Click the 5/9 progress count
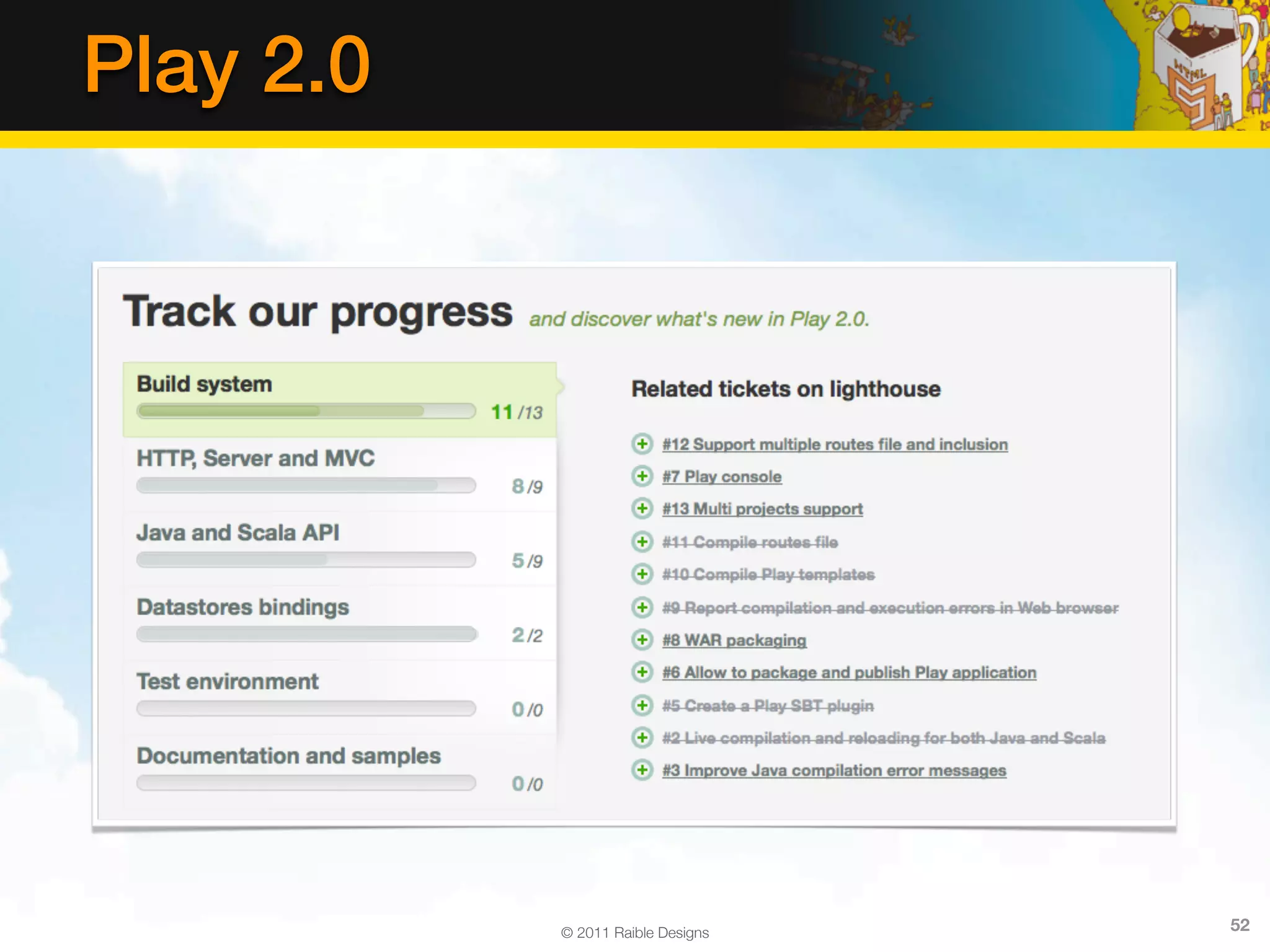This screenshot has width=1270, height=952. (x=527, y=561)
